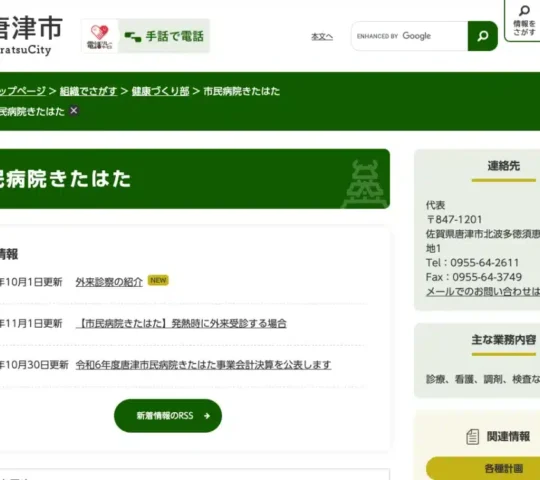Open メールでのお問い合わせ contact link
Screen dimensions: 540x480
483,291
